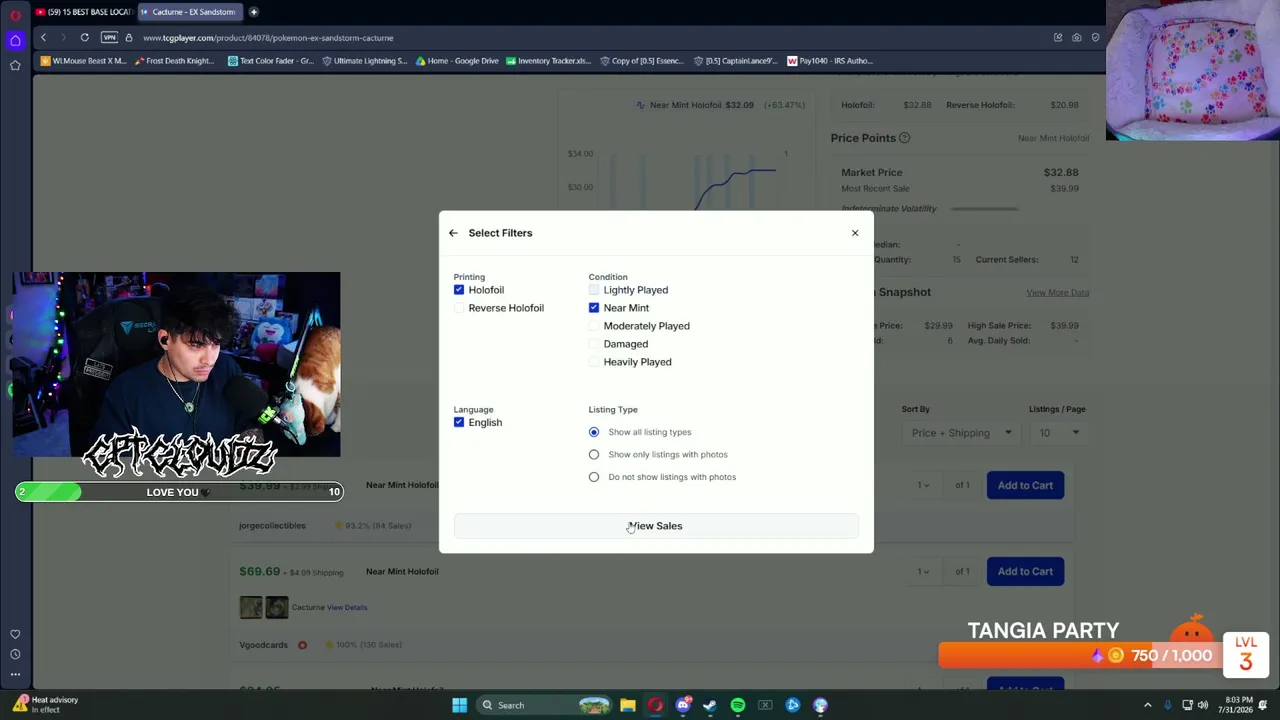1280x720 pixels.
Task: Open the [0.5] CaptainLance9 bookmark
Action: click(734, 61)
